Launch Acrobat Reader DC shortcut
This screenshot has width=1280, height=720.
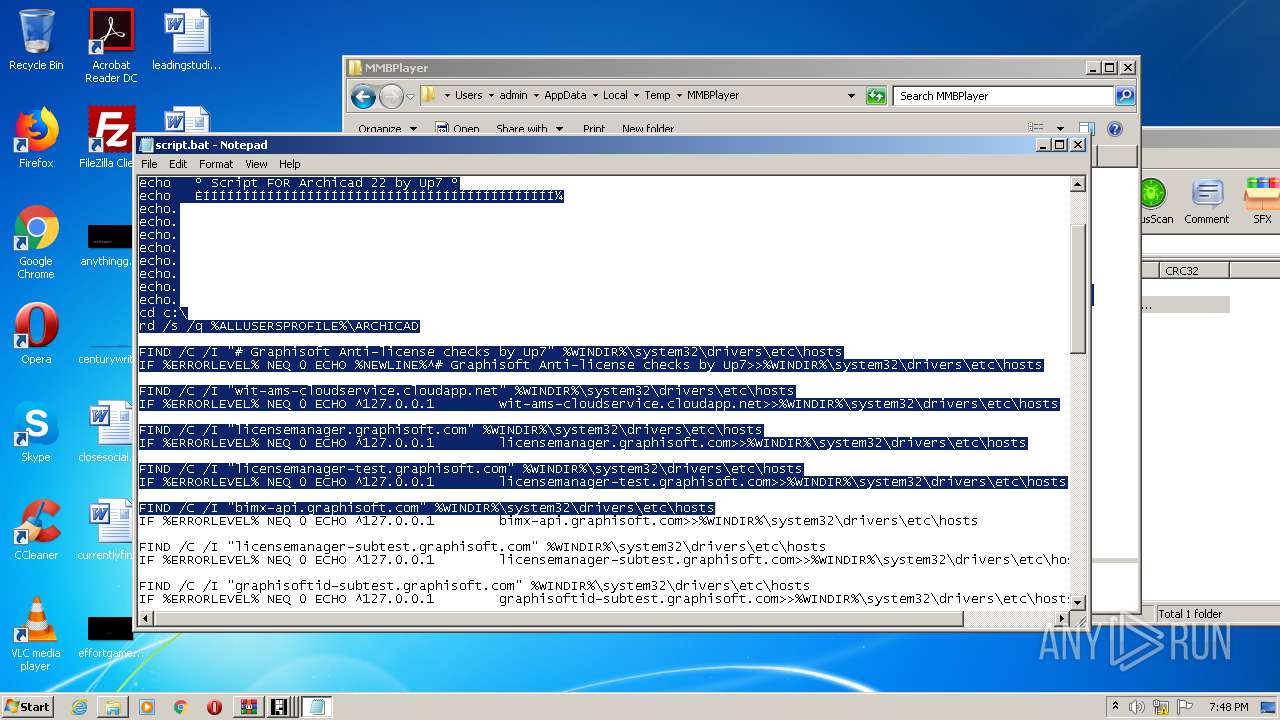(x=111, y=45)
